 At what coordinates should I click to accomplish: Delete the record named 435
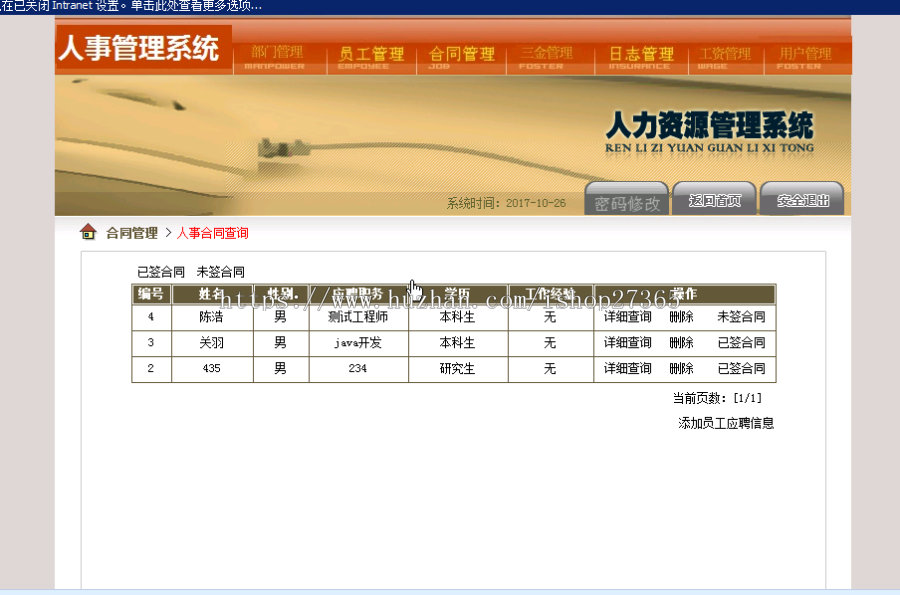(681, 368)
